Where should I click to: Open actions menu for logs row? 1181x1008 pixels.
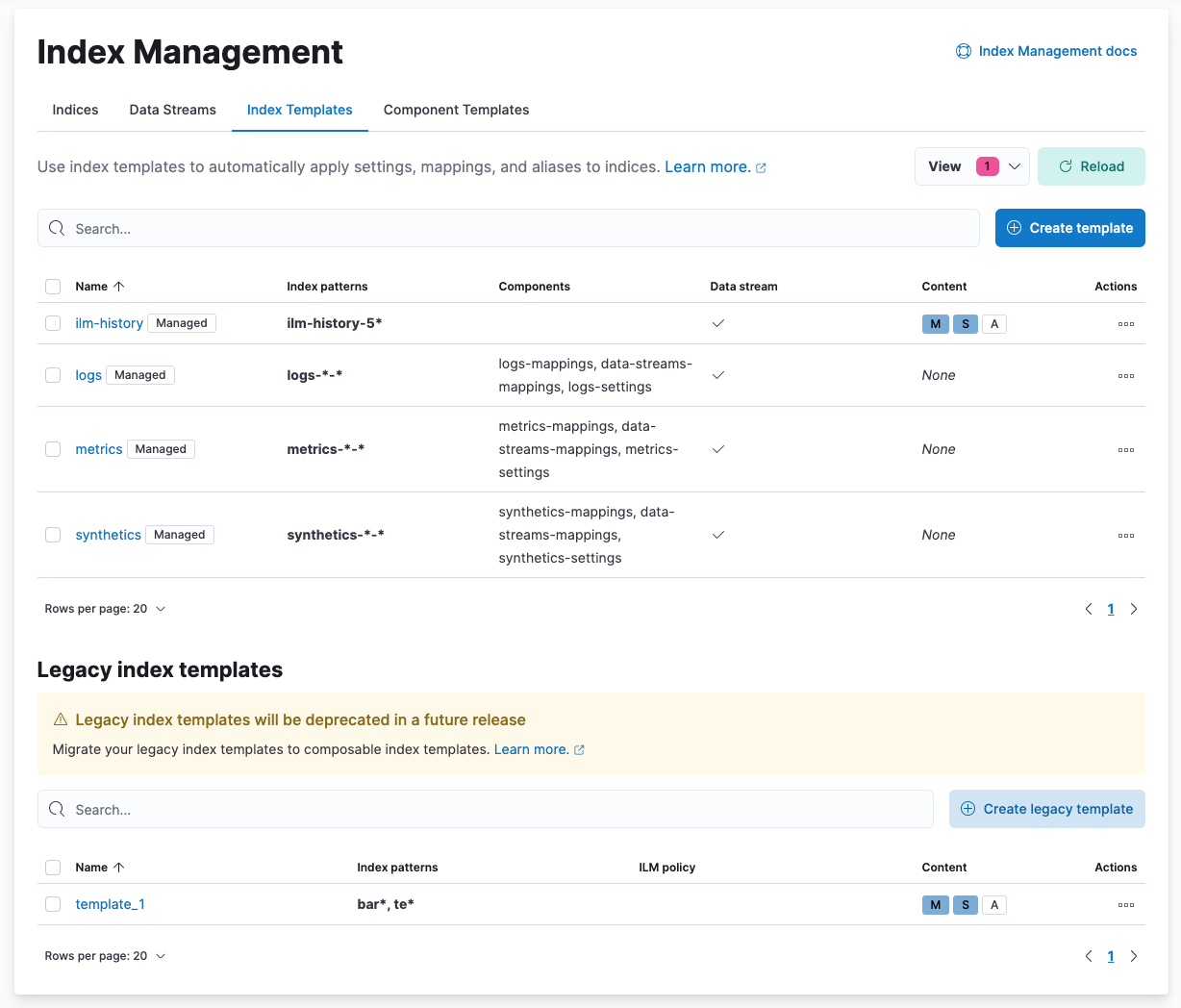(1126, 376)
